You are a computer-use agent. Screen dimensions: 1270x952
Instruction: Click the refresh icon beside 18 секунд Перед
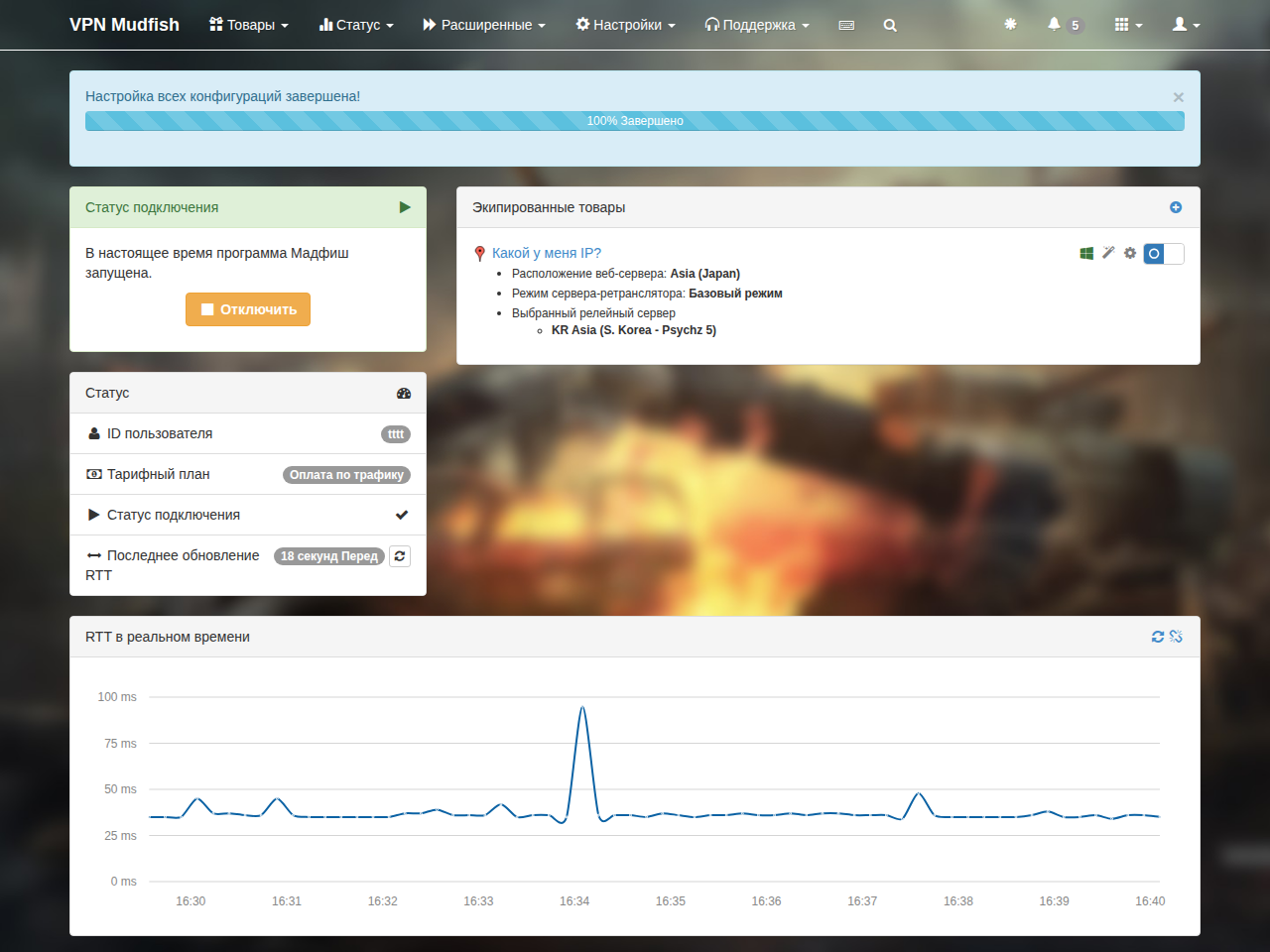[x=400, y=556]
